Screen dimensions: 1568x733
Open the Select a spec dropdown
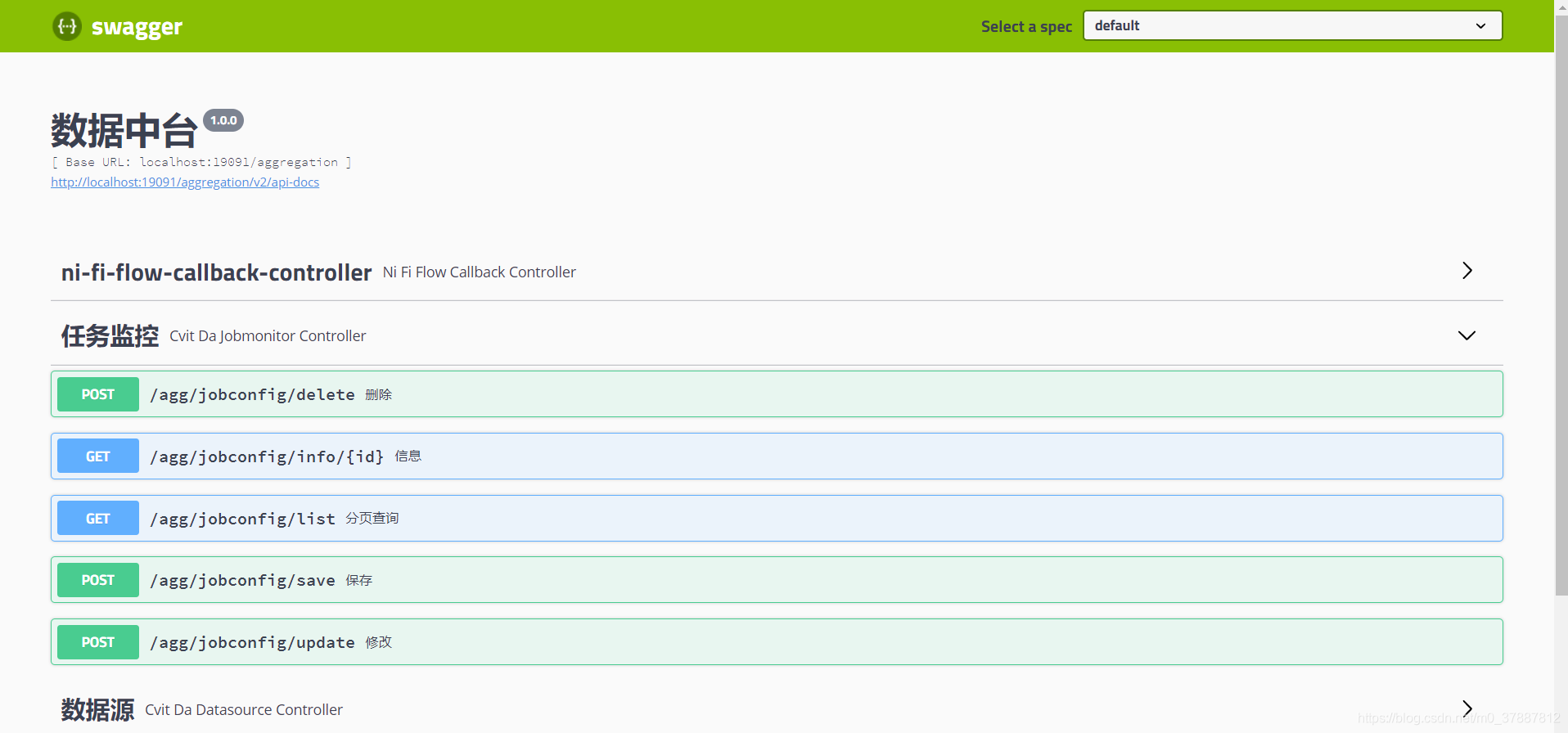[1292, 25]
